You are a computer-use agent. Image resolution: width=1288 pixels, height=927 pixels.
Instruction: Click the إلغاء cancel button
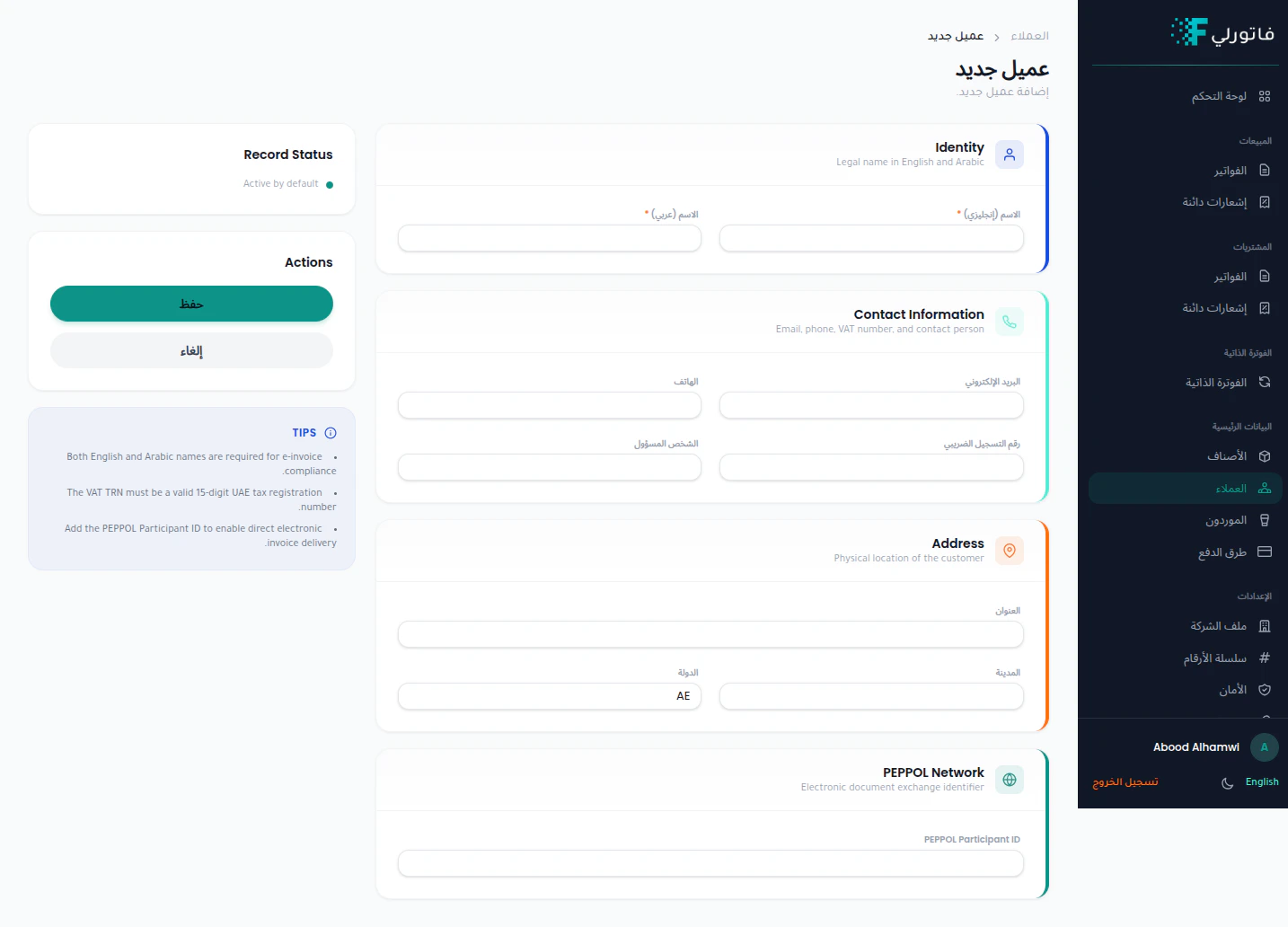[x=191, y=350]
